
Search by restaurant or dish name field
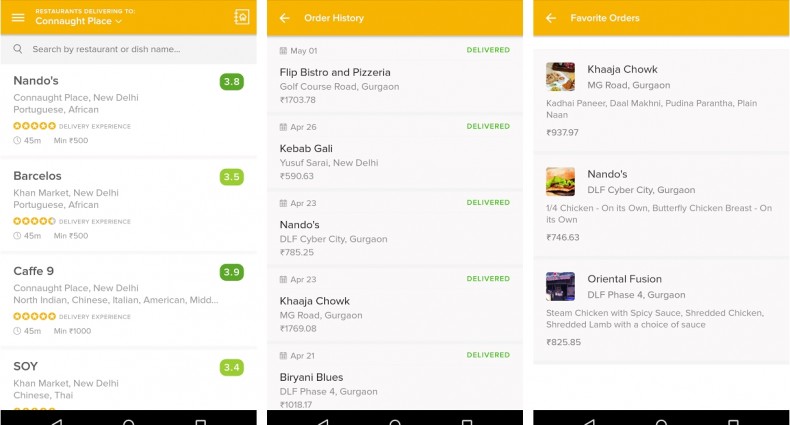coord(128,49)
